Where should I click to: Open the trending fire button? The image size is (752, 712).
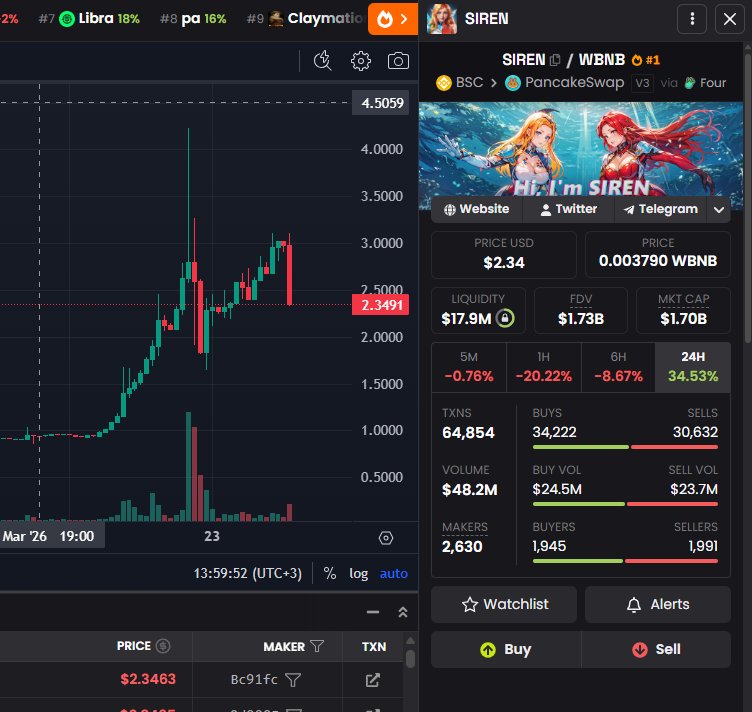393,19
